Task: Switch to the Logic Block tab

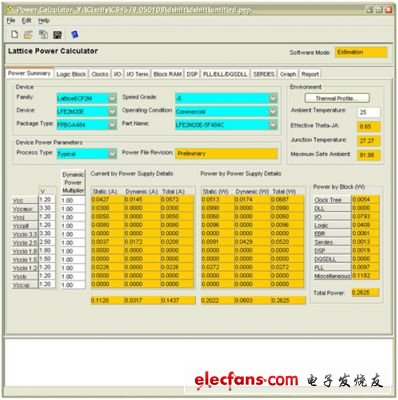Action: [x=71, y=74]
